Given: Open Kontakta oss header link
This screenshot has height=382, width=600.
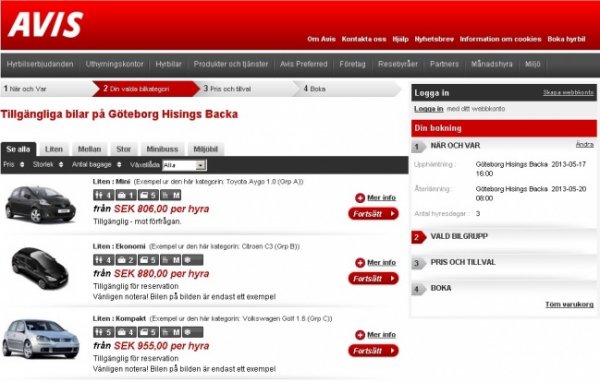Looking at the screenshot, I should pos(364,39).
